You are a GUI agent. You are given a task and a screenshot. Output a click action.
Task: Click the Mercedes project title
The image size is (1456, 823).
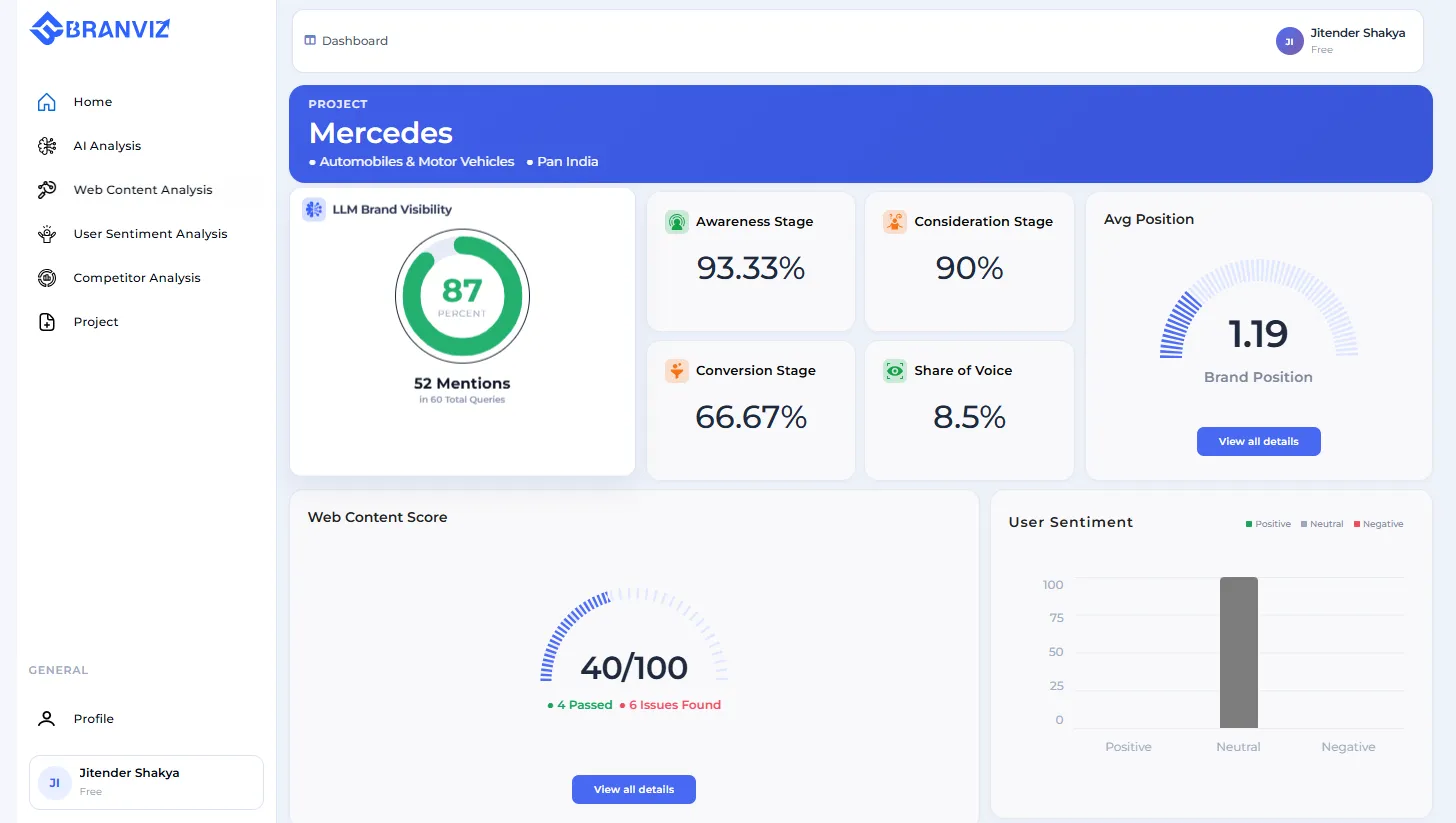(x=381, y=133)
